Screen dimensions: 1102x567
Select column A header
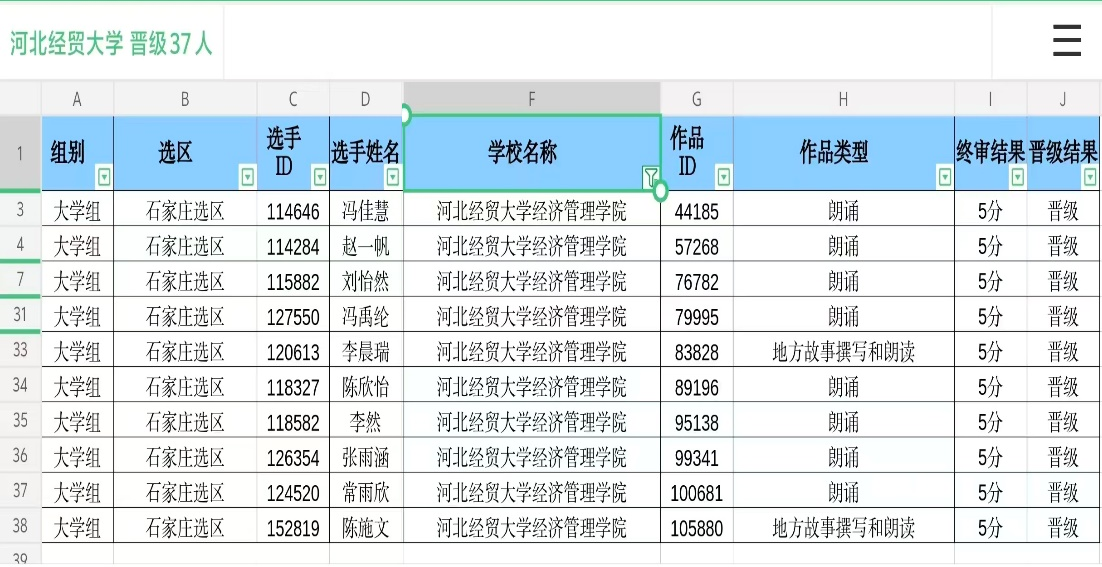pyautogui.click(x=77, y=99)
